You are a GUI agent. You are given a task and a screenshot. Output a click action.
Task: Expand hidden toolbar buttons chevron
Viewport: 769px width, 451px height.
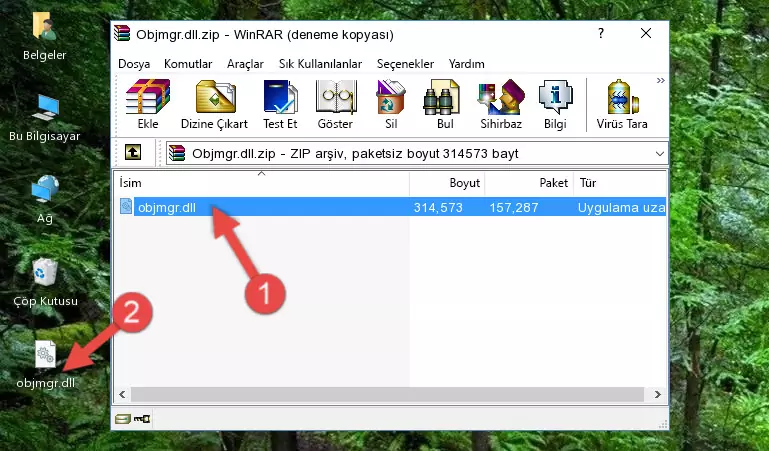pyautogui.click(x=661, y=80)
